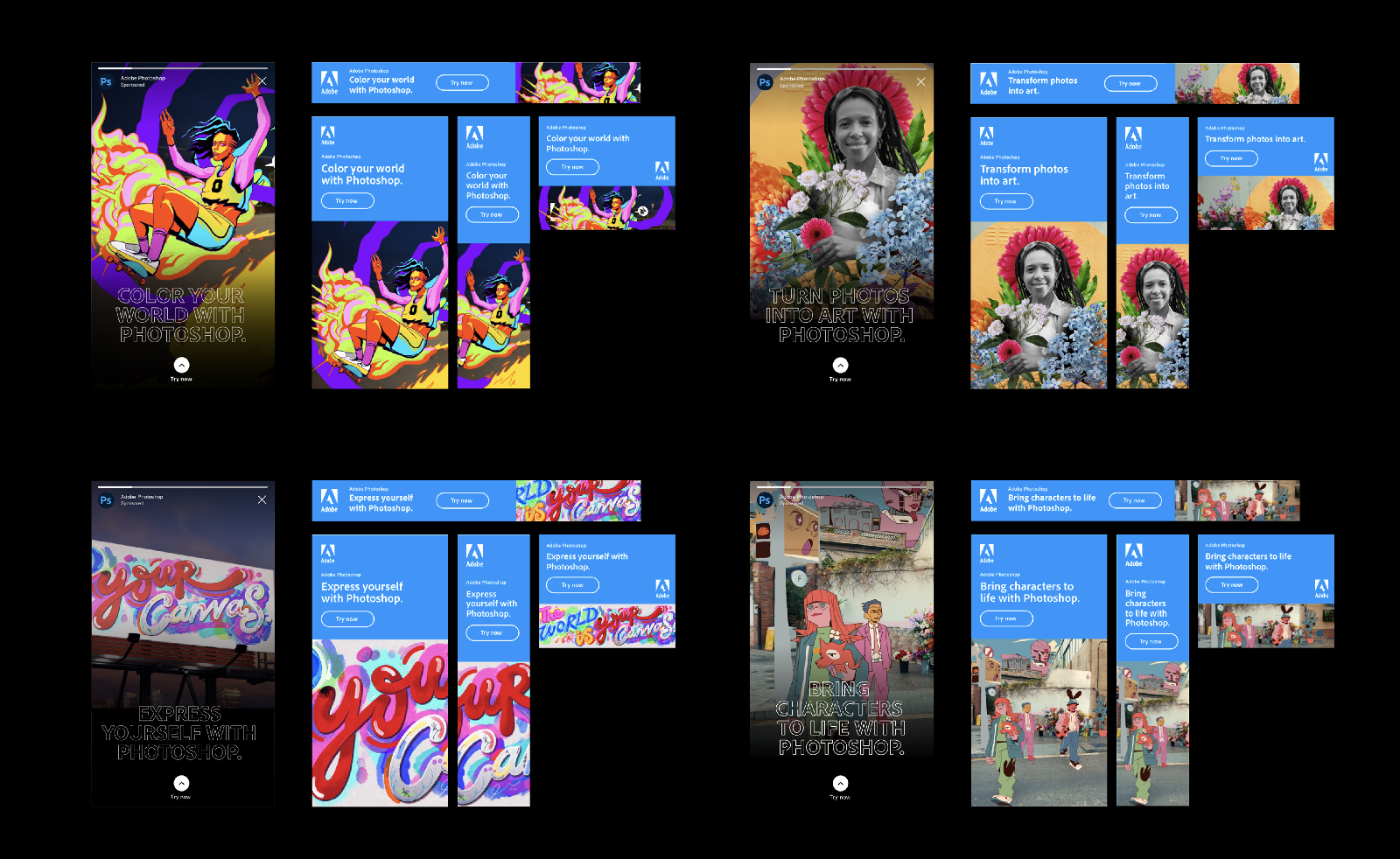Close the 'Turn photos into art' story ad with the X
Screen dimensions: 1400x859
(x=920, y=81)
